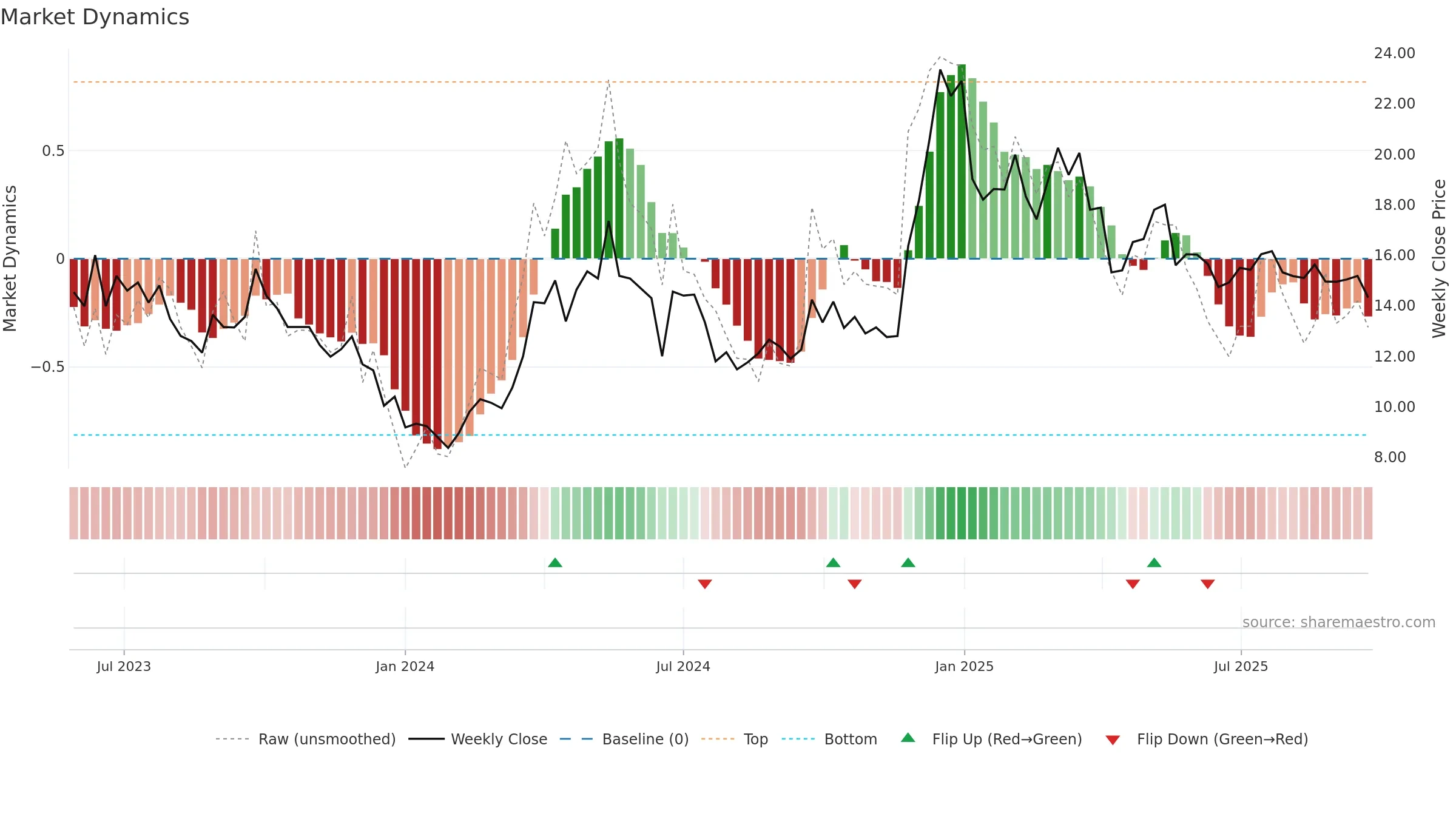Toggle the Raw (unsmoothed) legend entry

point(305,739)
